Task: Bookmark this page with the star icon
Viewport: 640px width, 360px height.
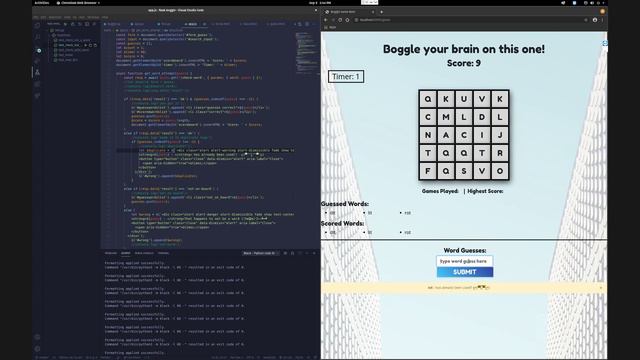Action: 586,20
